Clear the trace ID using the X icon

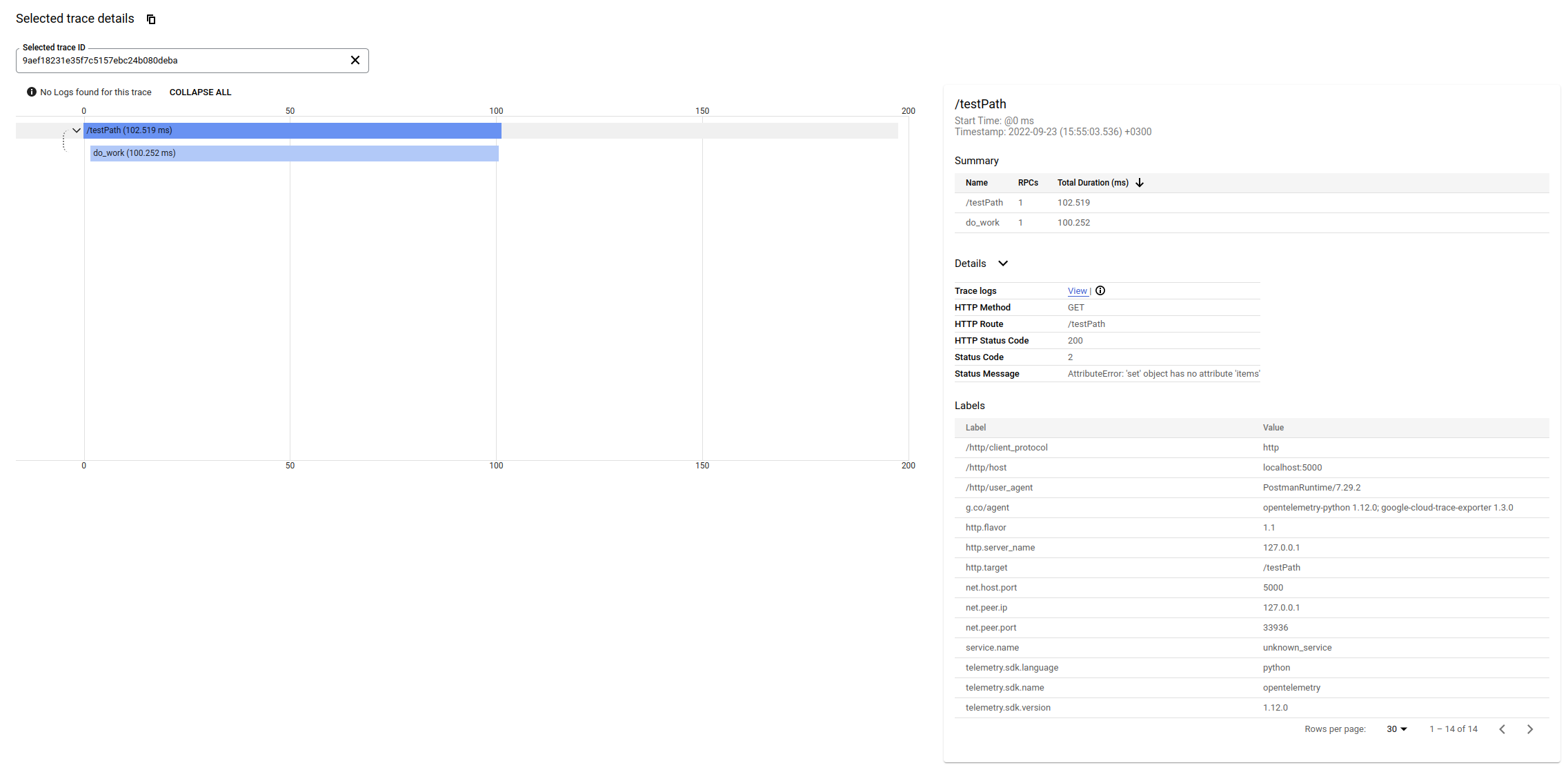[355, 60]
